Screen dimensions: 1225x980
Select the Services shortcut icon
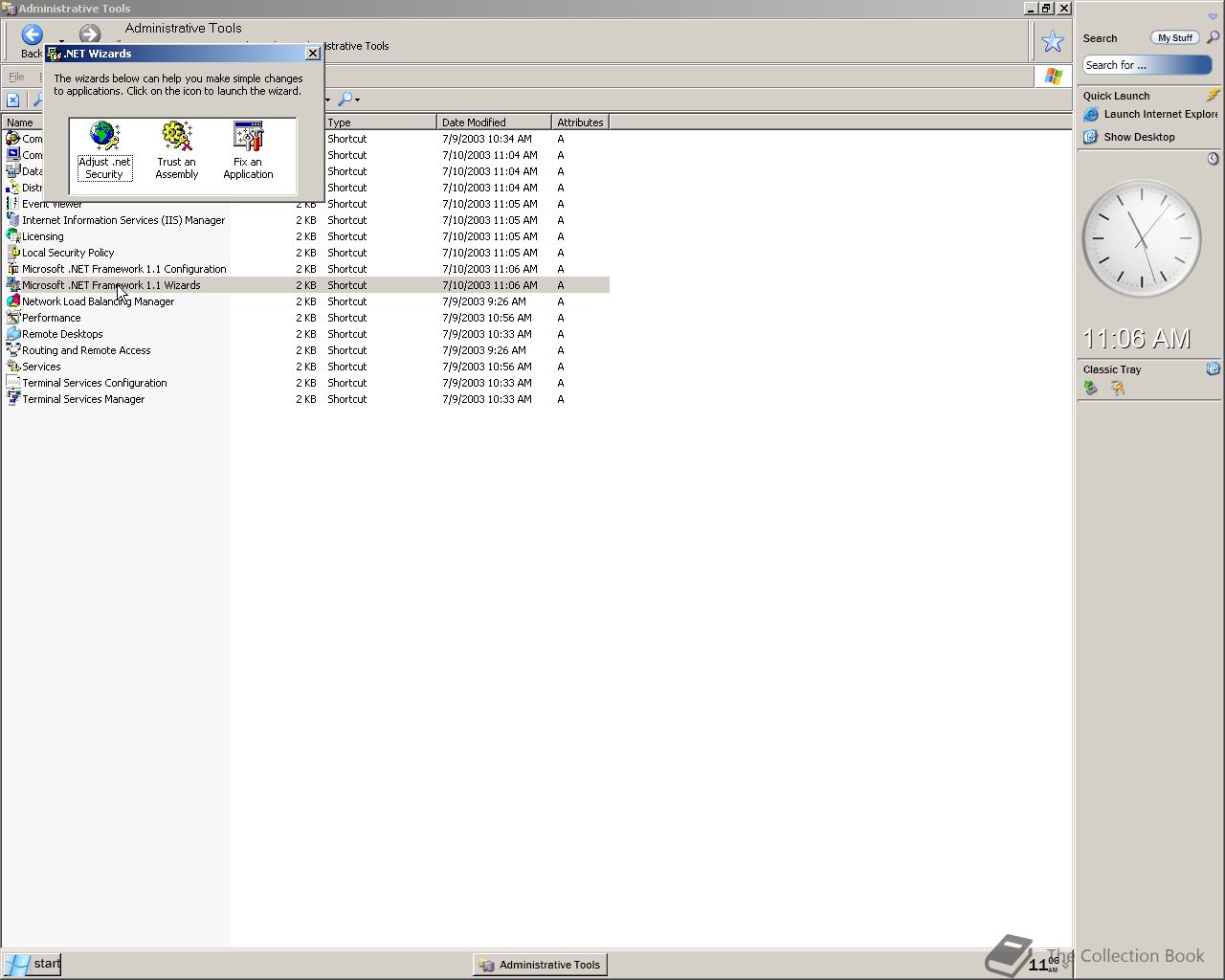tap(12, 367)
